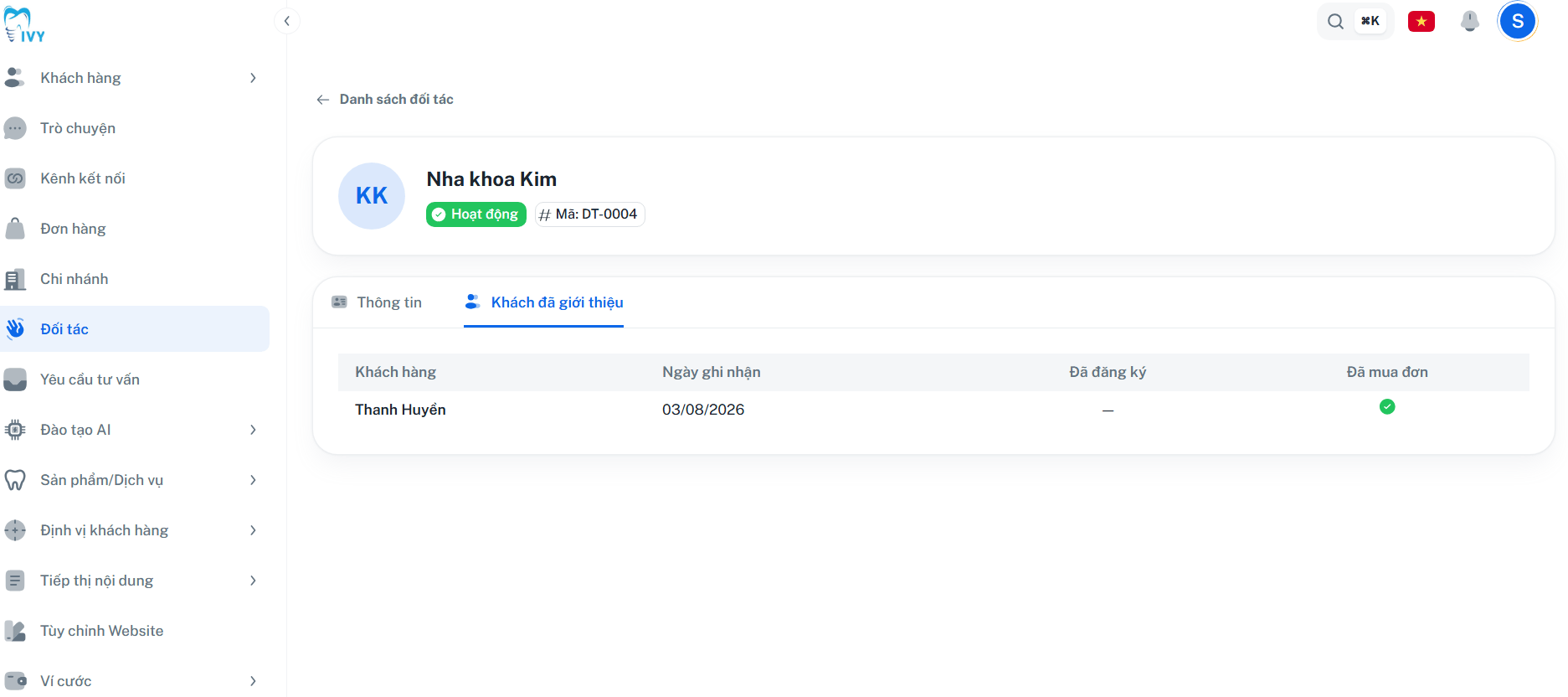Click the Đơn hàng shopping bag icon

(15, 229)
